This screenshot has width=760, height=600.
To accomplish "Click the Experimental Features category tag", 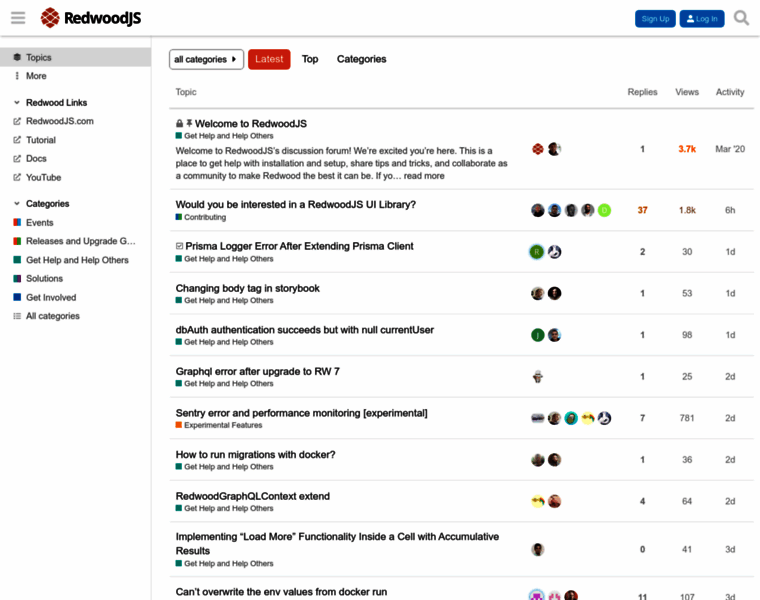I will pyautogui.click(x=222, y=425).
